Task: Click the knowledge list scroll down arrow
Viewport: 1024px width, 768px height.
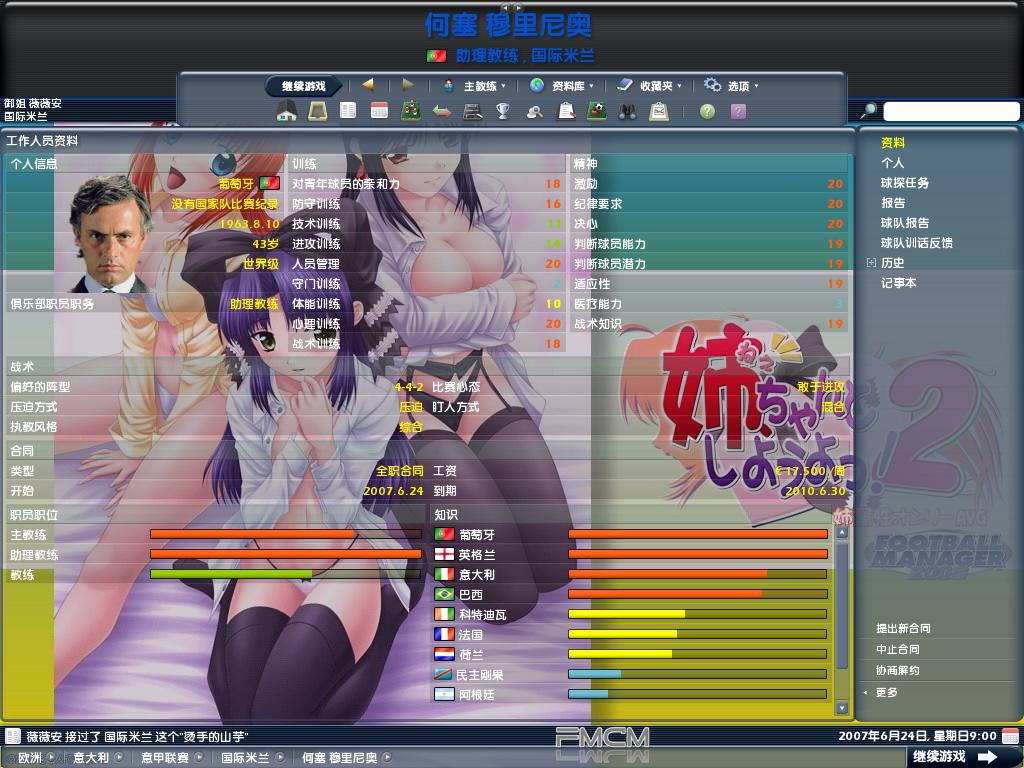Action: tap(842, 708)
